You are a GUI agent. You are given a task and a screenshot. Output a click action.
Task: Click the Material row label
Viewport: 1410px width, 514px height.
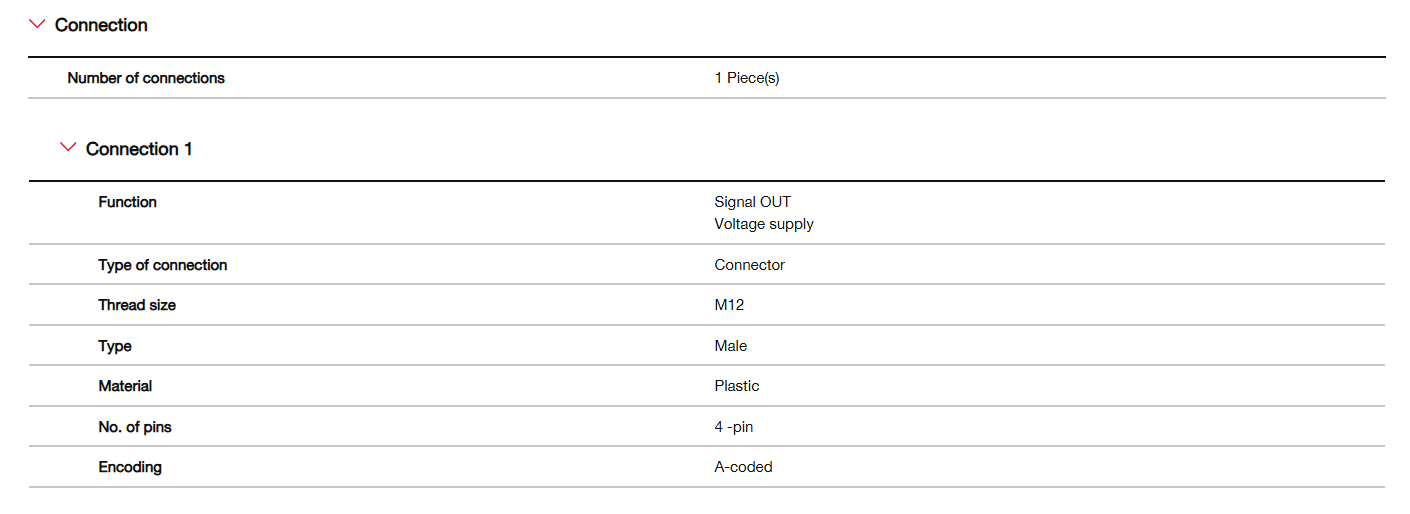tap(125, 386)
